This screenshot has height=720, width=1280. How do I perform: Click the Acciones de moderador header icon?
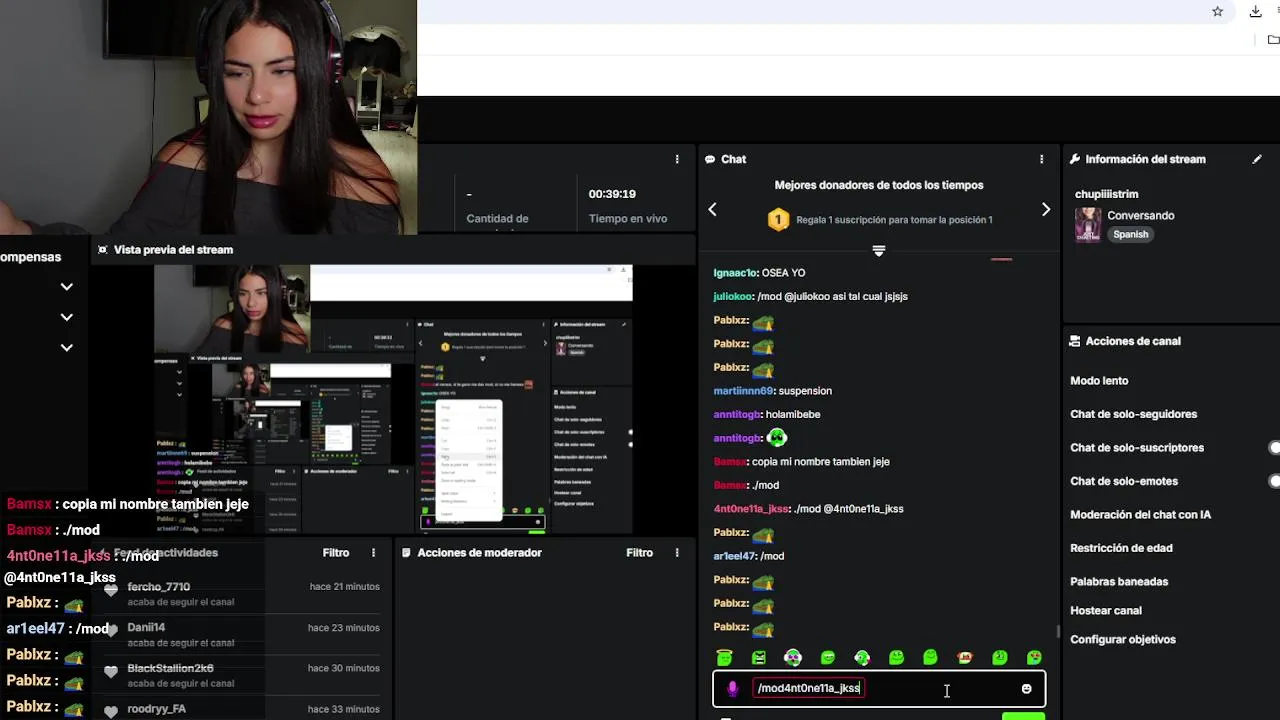click(x=406, y=553)
